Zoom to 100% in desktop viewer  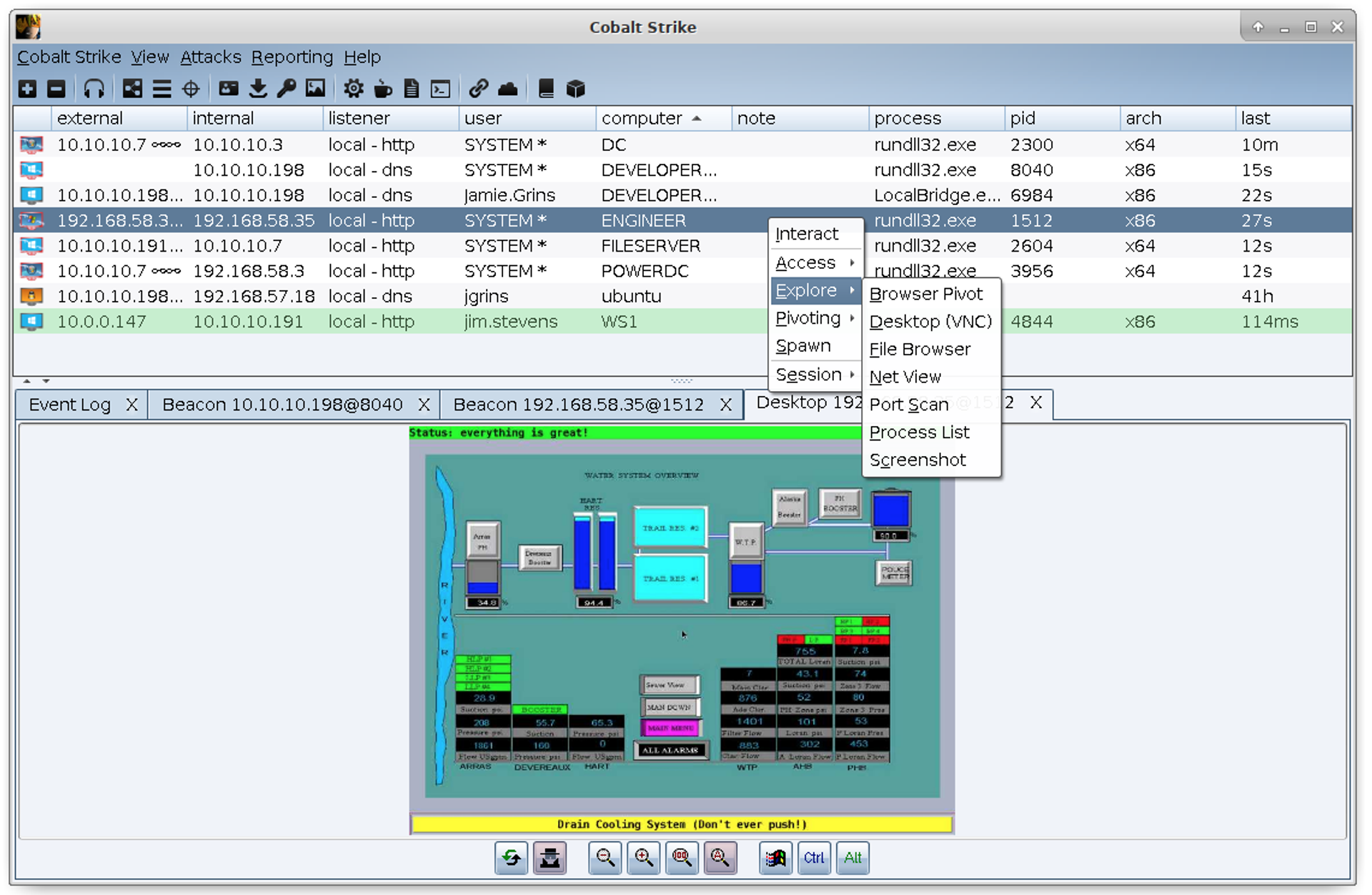coord(682,858)
